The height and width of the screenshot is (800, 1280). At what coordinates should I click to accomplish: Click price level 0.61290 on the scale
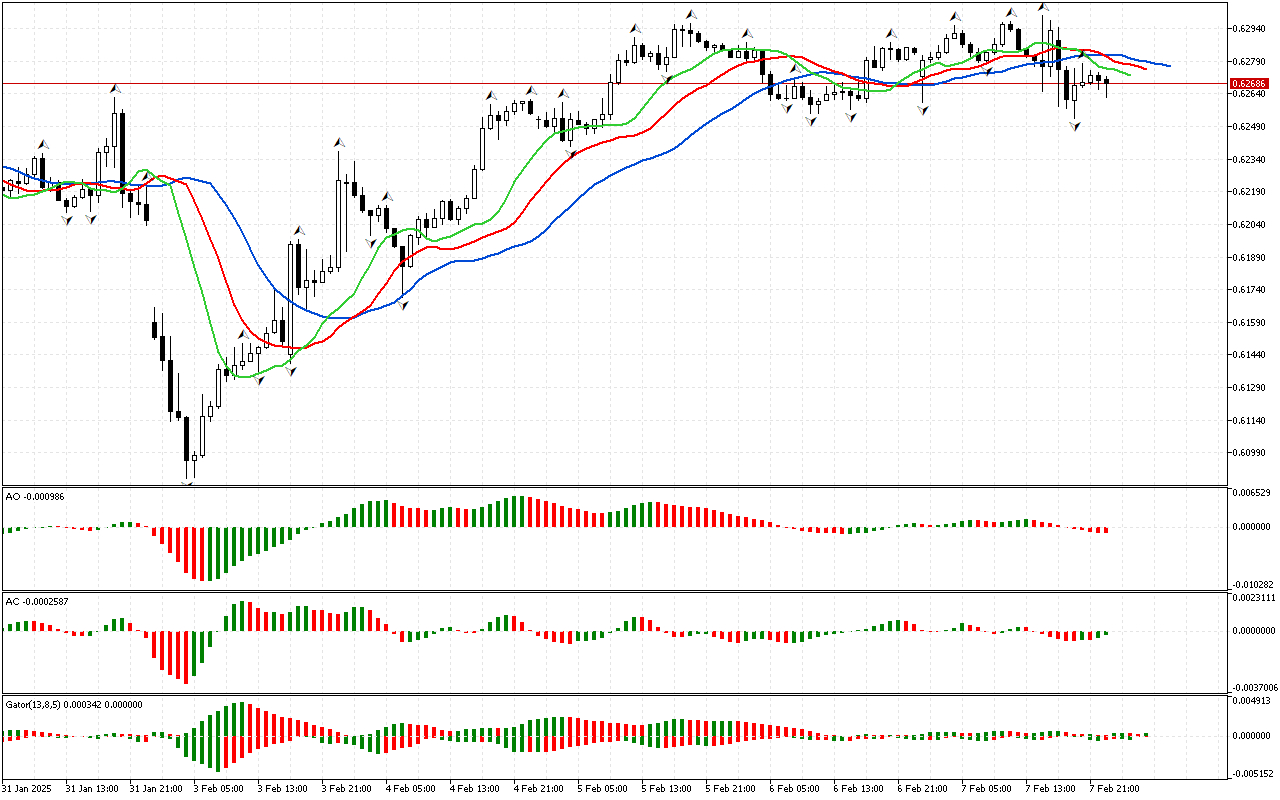tap(1247, 387)
